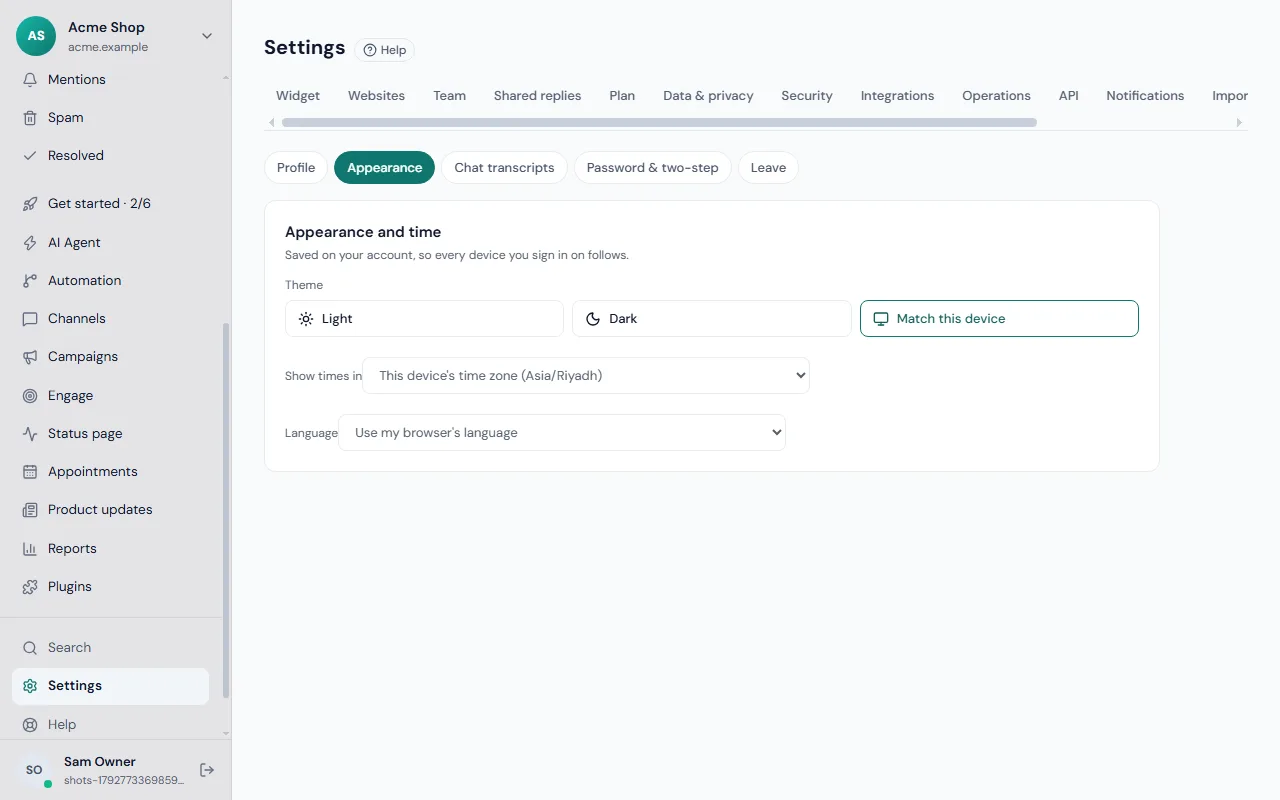Screen dimensions: 1280x800
Task: Click the Plugins puzzle piece icon
Action: 30,586
